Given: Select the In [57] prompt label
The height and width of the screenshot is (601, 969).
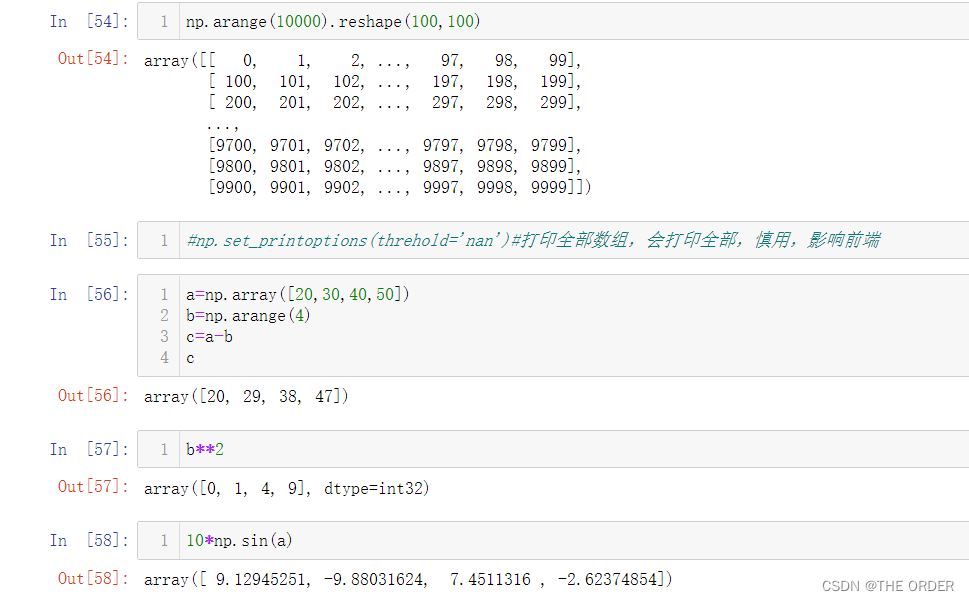Looking at the screenshot, I should pyautogui.click(x=90, y=450).
